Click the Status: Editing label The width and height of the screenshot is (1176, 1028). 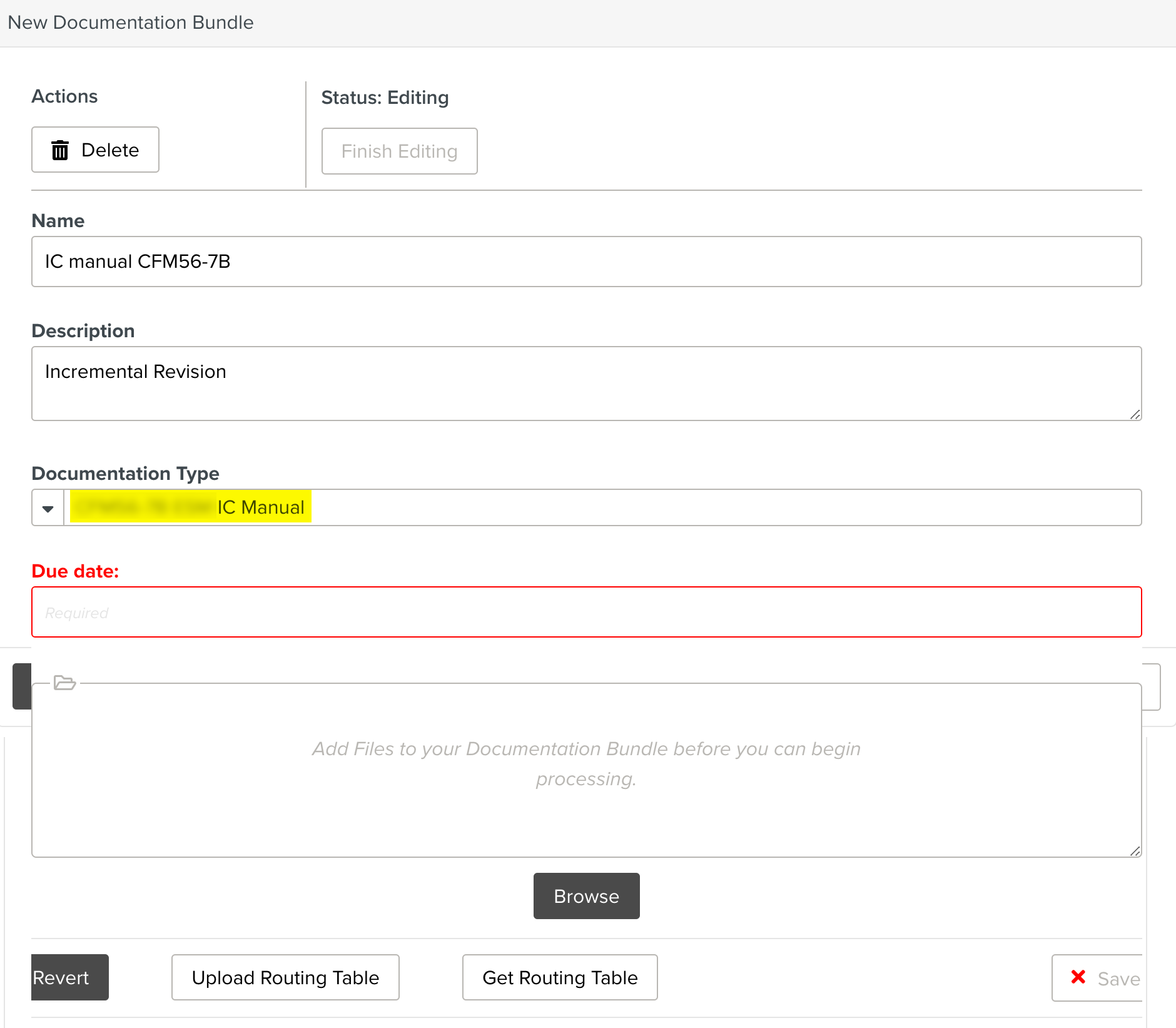tap(385, 98)
